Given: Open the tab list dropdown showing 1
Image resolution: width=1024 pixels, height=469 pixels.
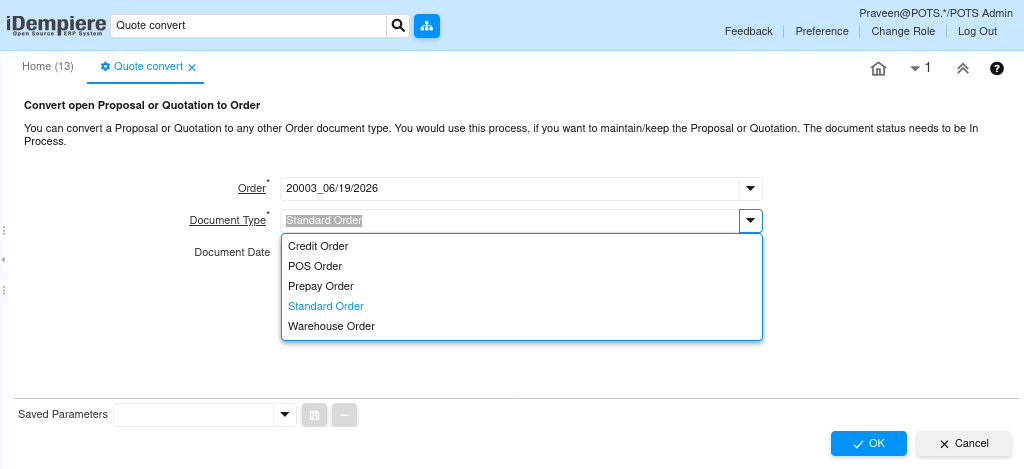Looking at the screenshot, I should point(920,68).
